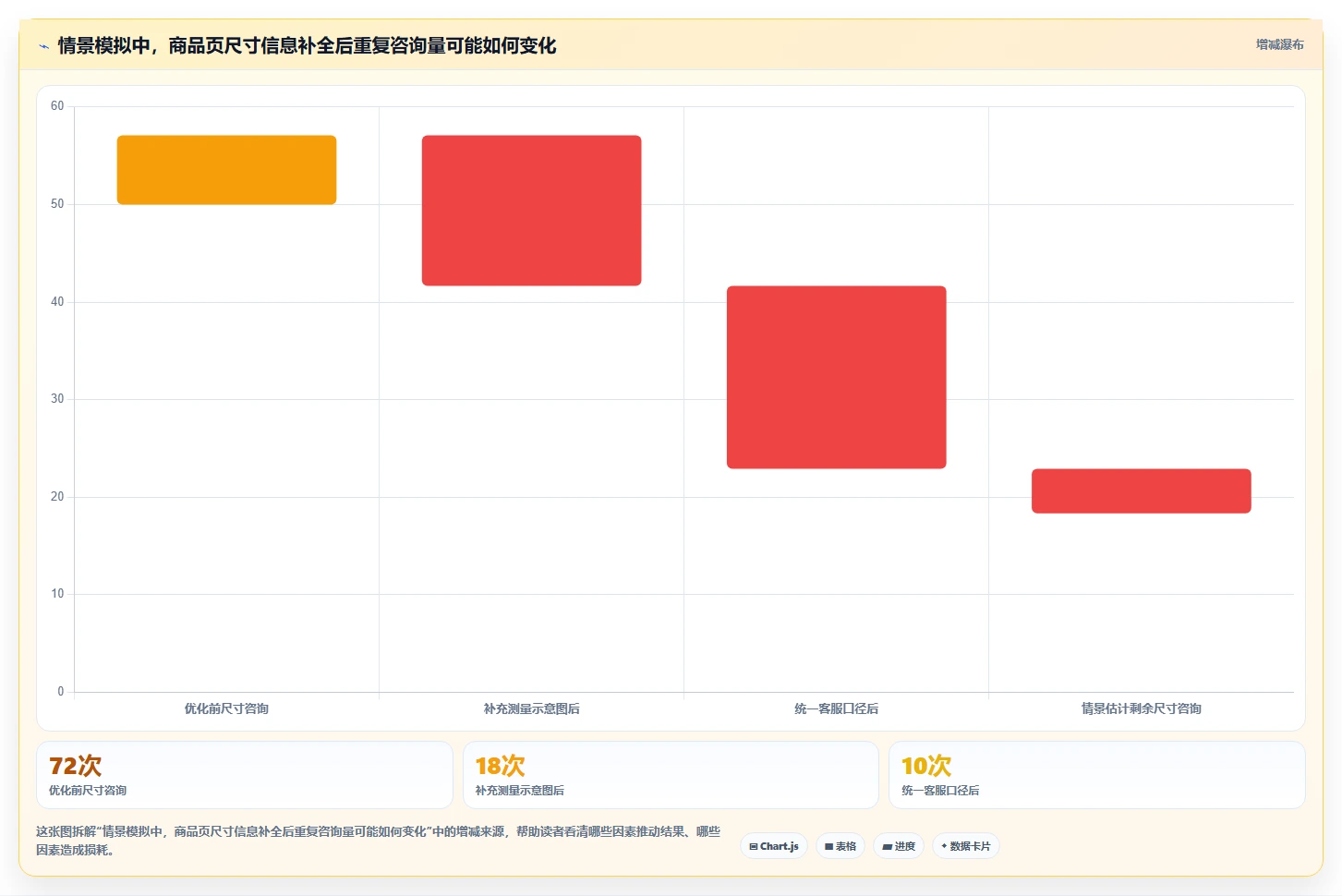
Task: Click x-axis label 补充测量示意图后
Action: point(531,708)
